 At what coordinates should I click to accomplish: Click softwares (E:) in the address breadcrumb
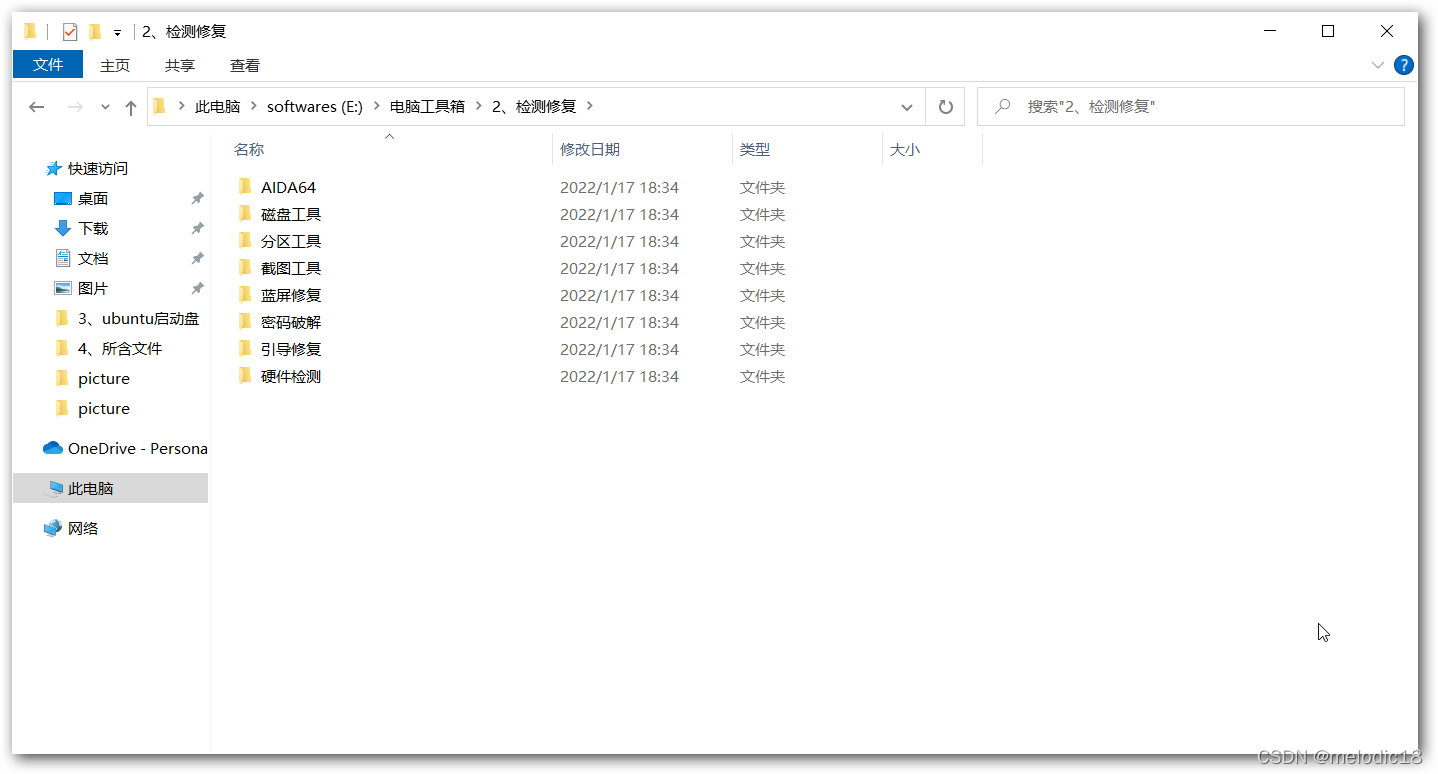click(315, 106)
